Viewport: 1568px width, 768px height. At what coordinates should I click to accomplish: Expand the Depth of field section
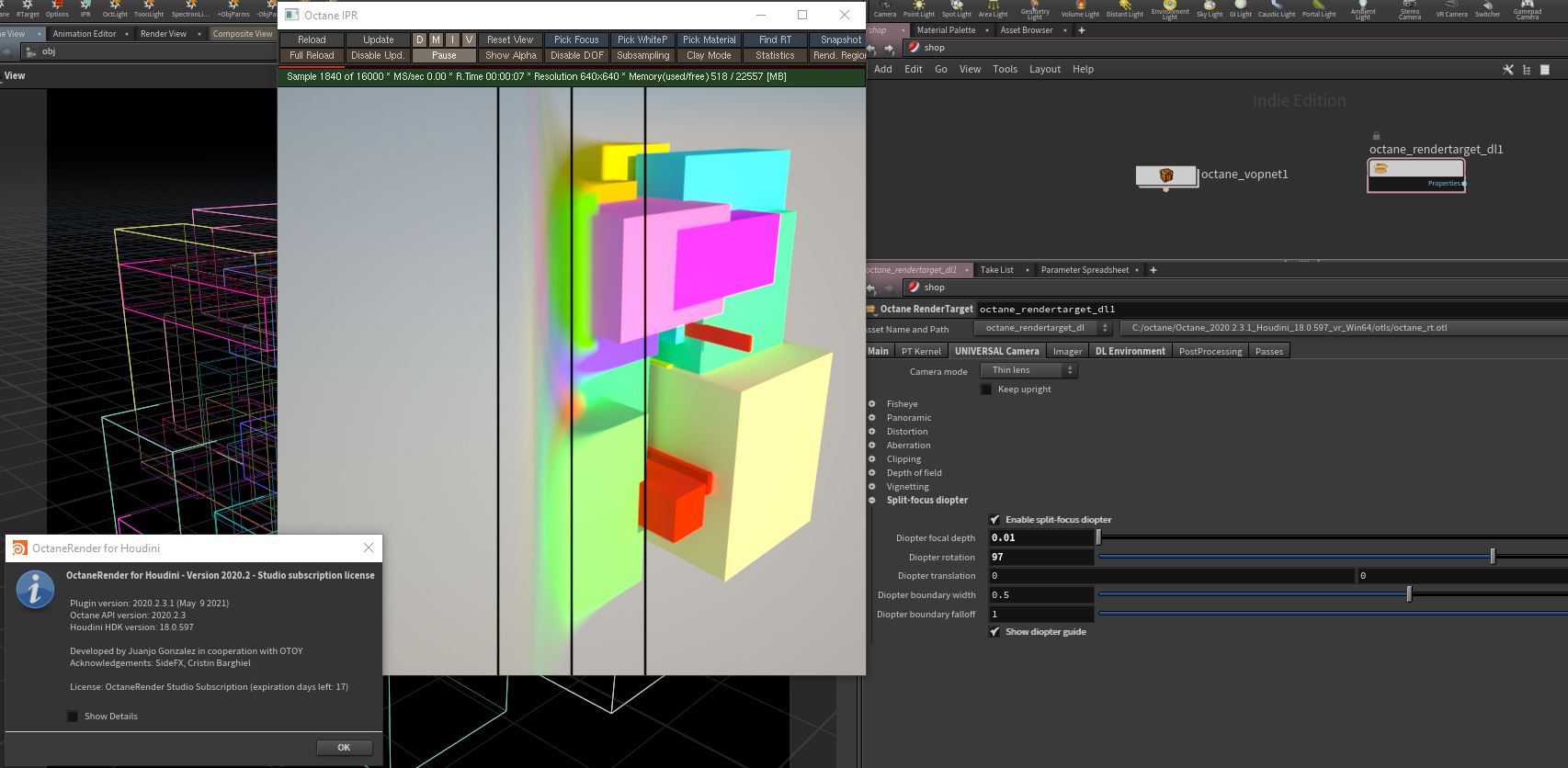(872, 473)
